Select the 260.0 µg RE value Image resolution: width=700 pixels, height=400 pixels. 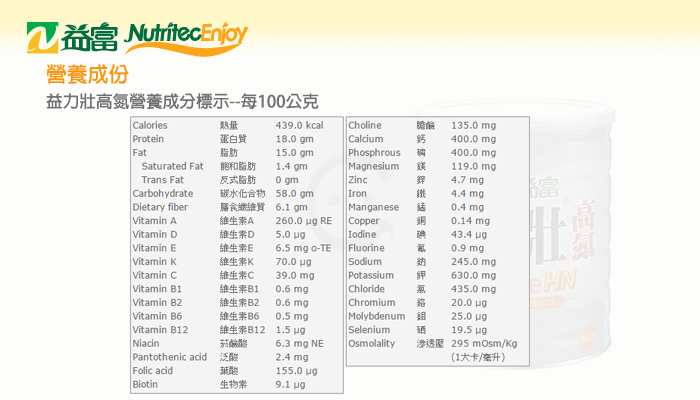coord(304,221)
